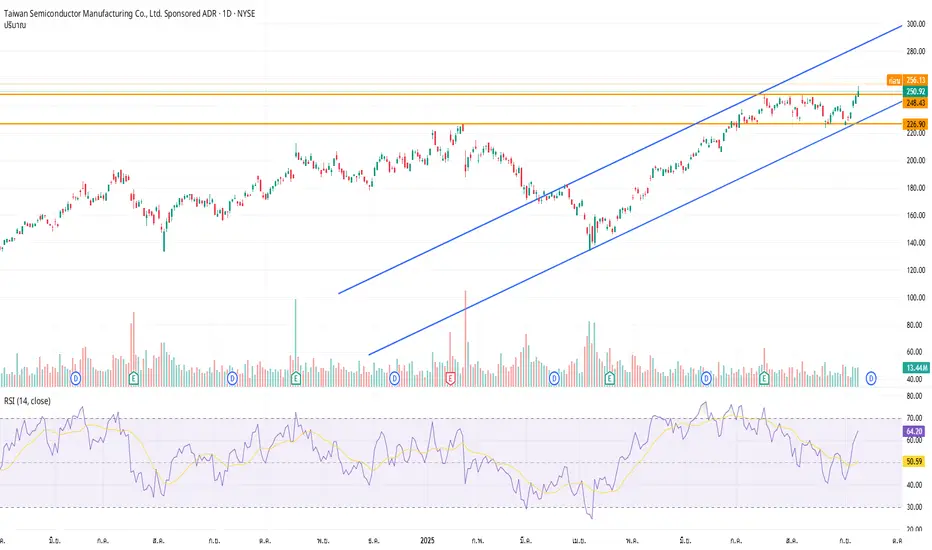Image resolution: width=932 pixels, height=550 pixels.
Task: Open the leftmost dividend D marker
Action: point(75,378)
